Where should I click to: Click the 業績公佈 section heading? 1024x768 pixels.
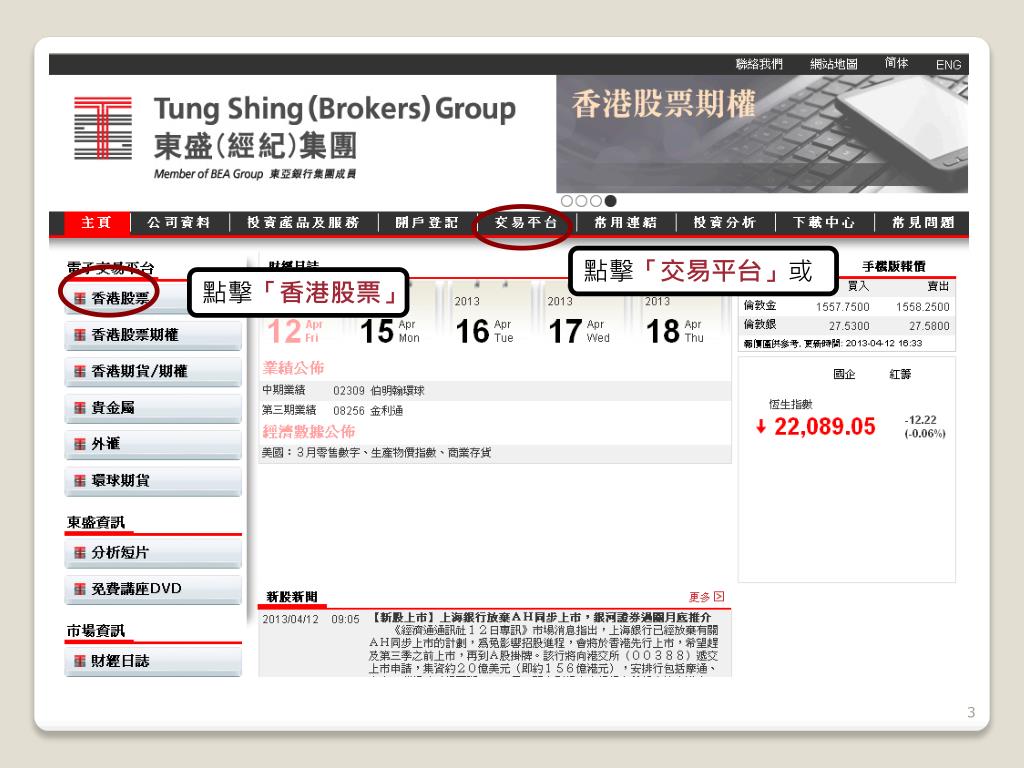click(x=293, y=368)
